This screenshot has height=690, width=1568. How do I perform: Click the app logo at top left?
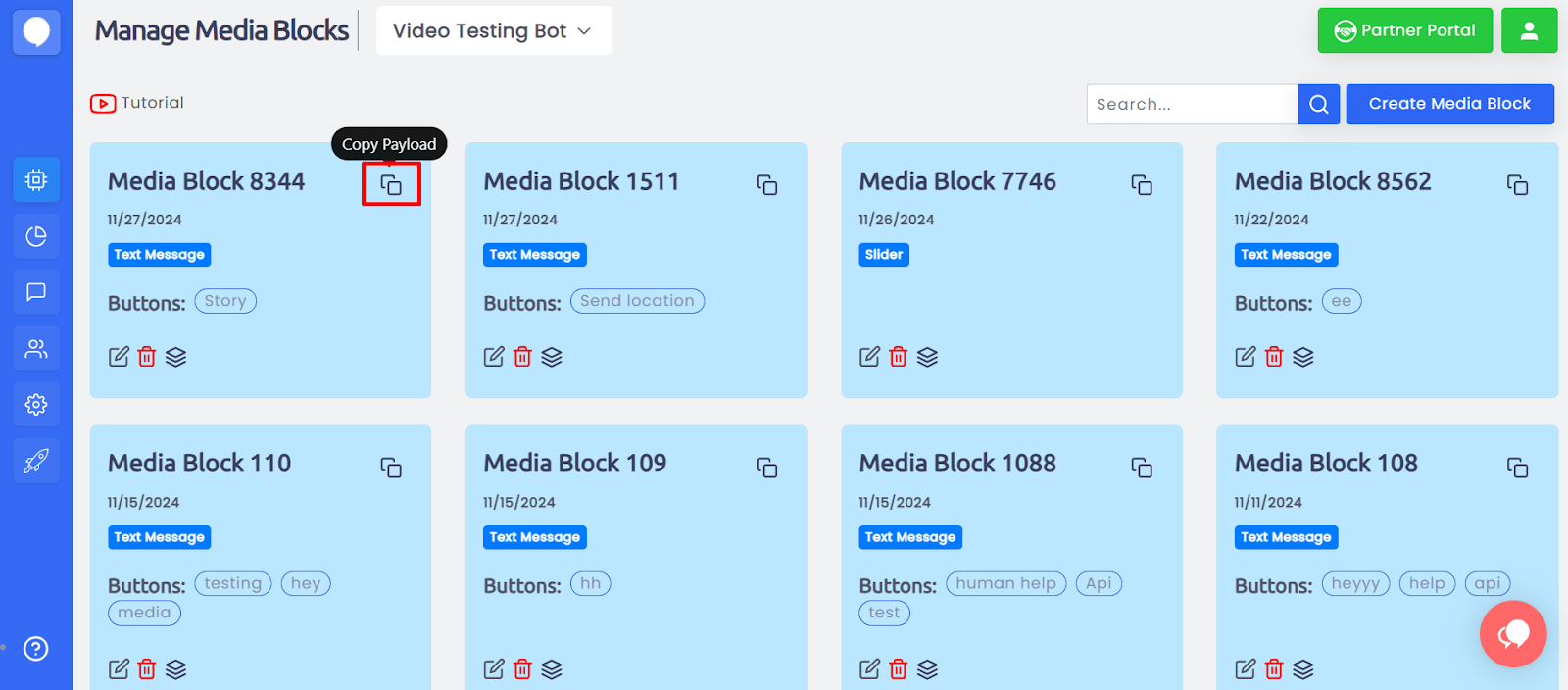(x=36, y=31)
